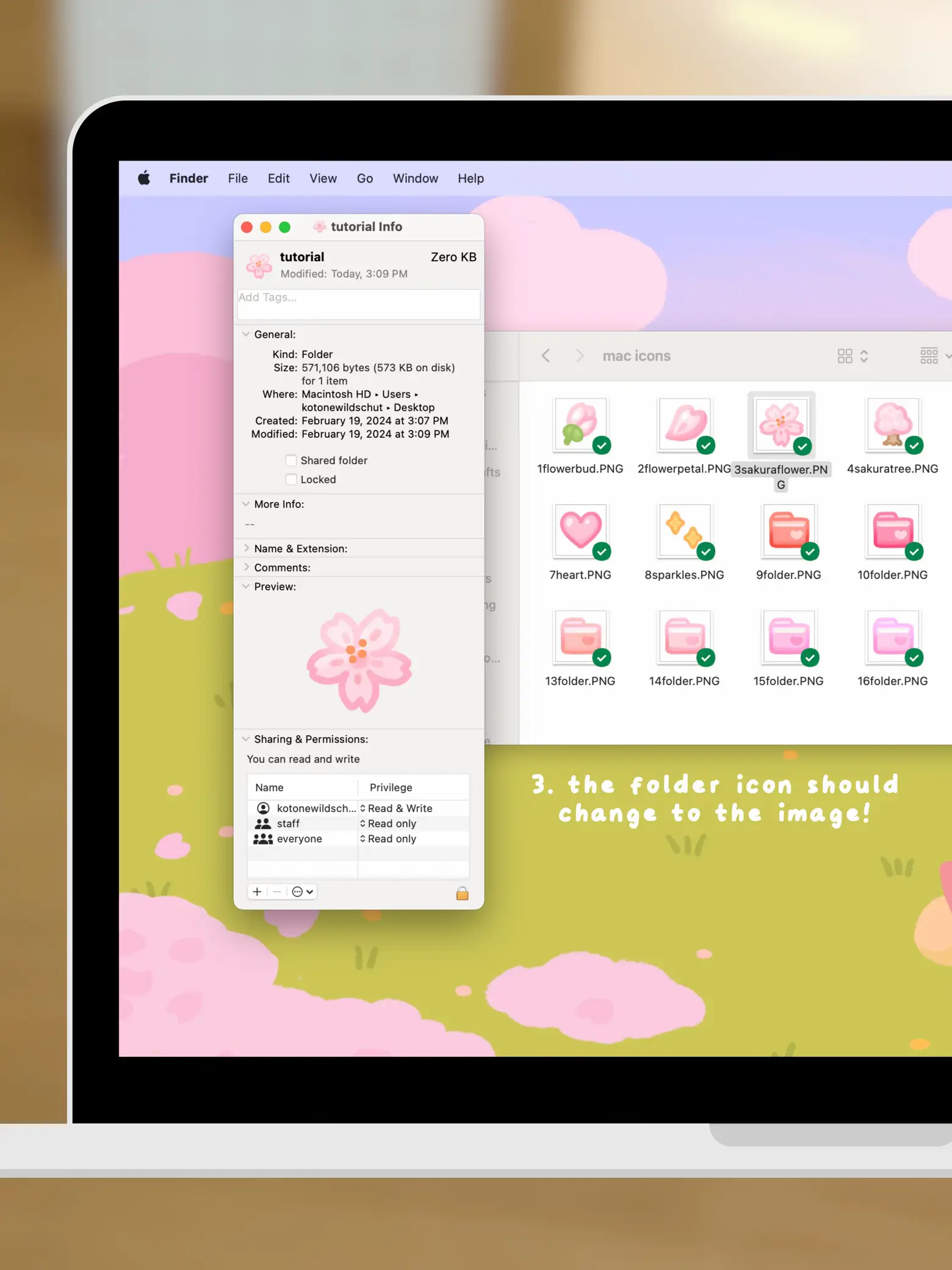Open the File menu

click(237, 178)
